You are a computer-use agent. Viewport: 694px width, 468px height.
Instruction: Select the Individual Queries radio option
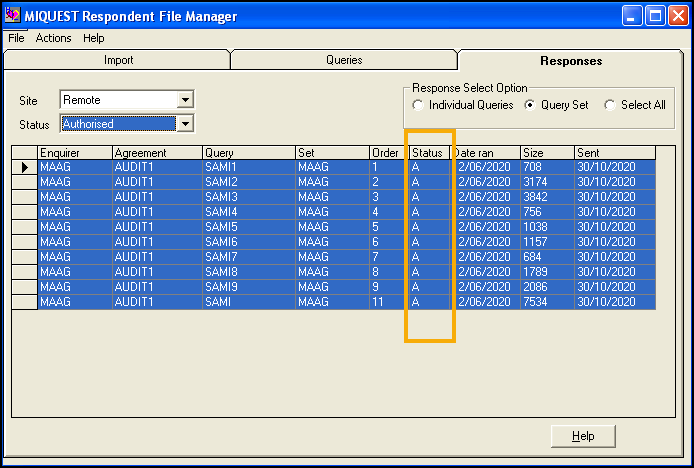pos(417,106)
